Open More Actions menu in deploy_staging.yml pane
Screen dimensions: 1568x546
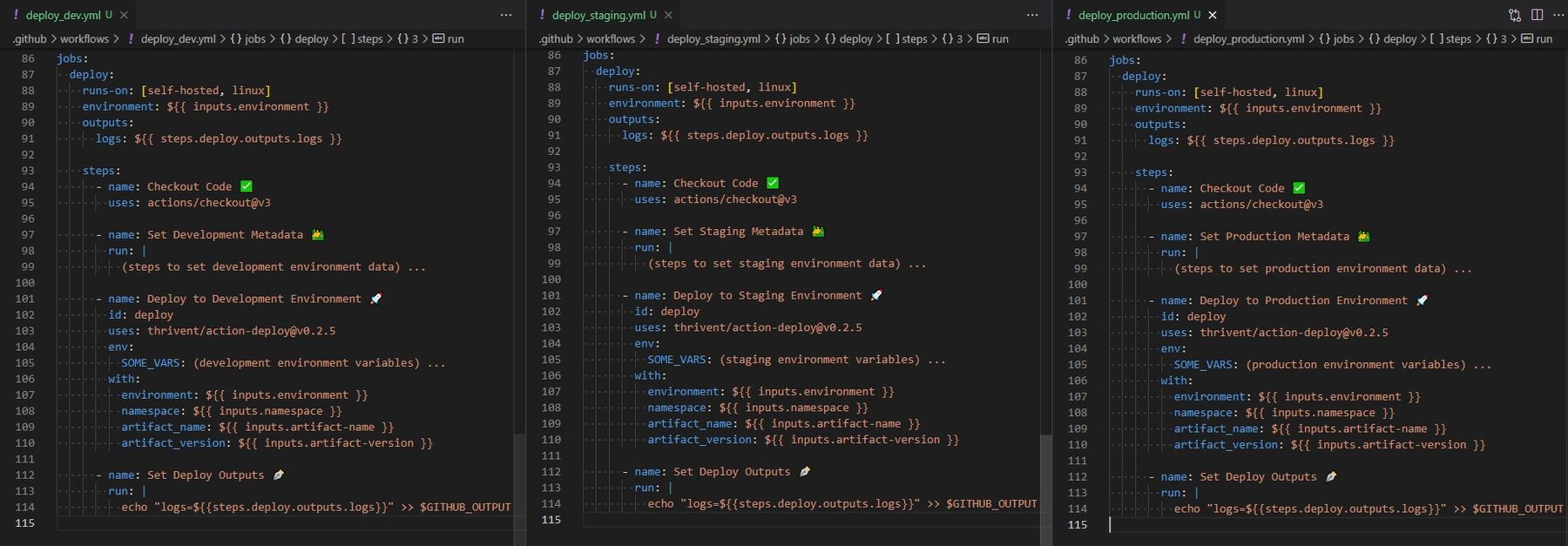1032,15
